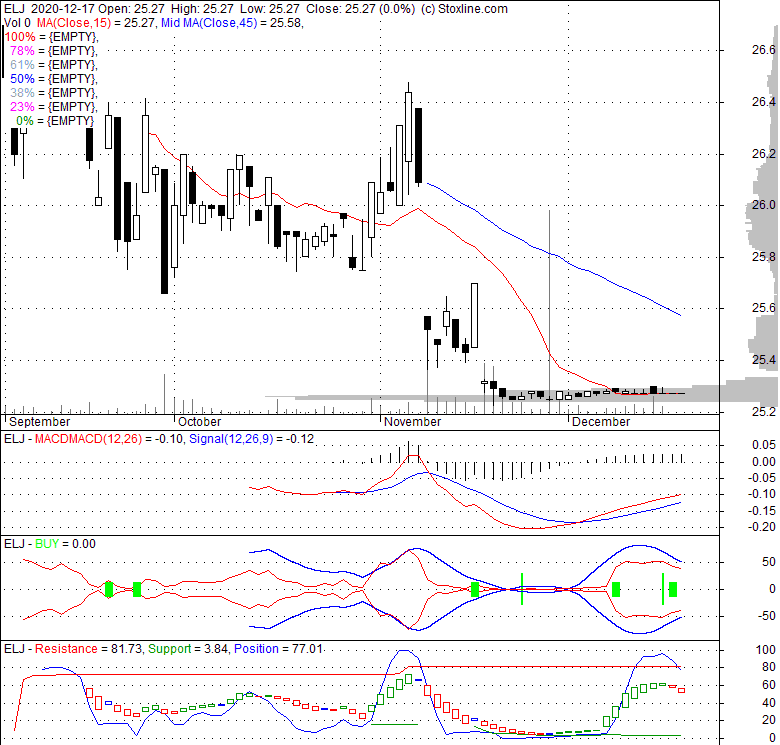
Task: Click the September axis label
Action: coord(40,422)
